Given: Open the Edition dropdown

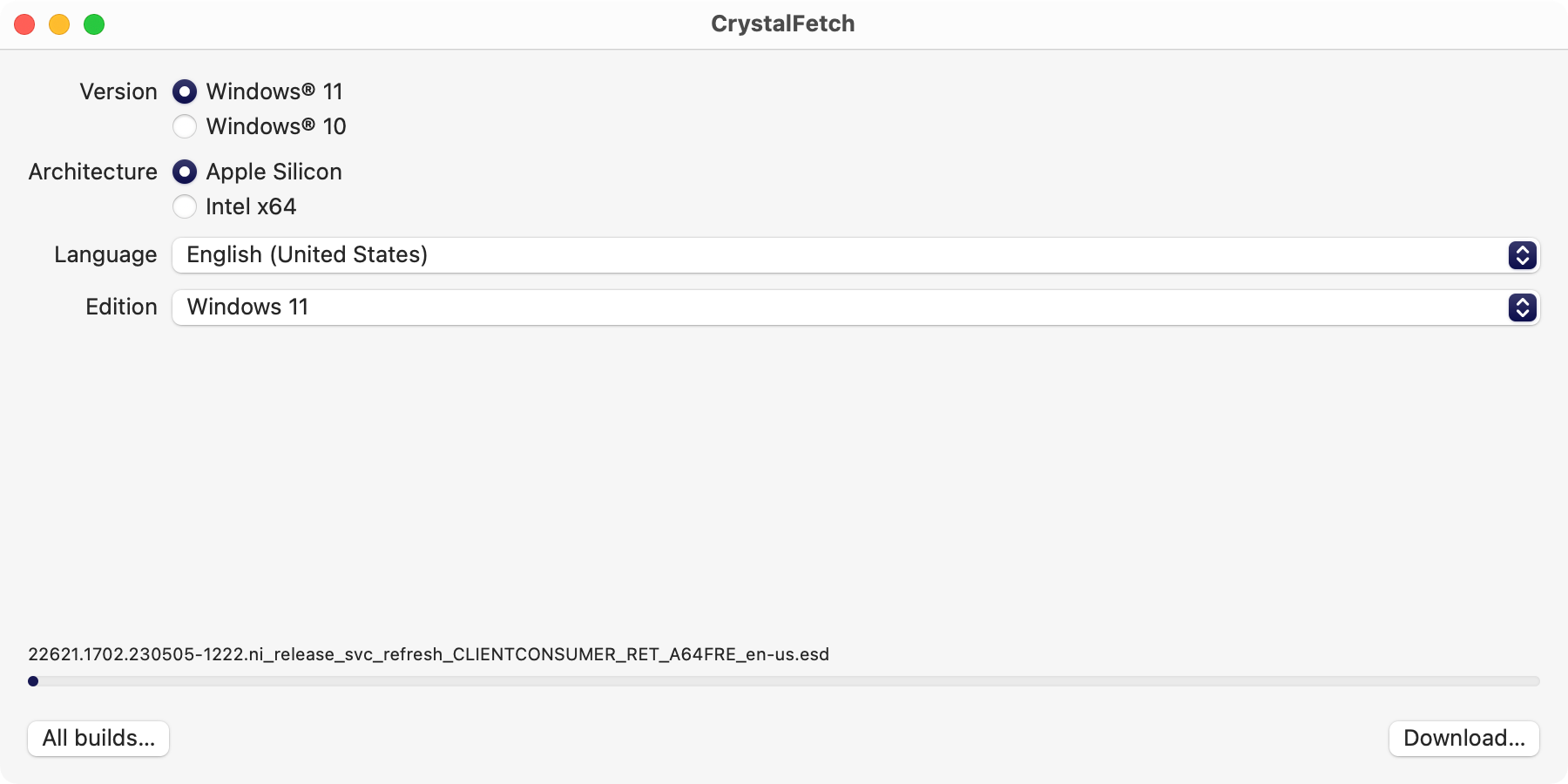Looking at the screenshot, I should click(x=784, y=308).
